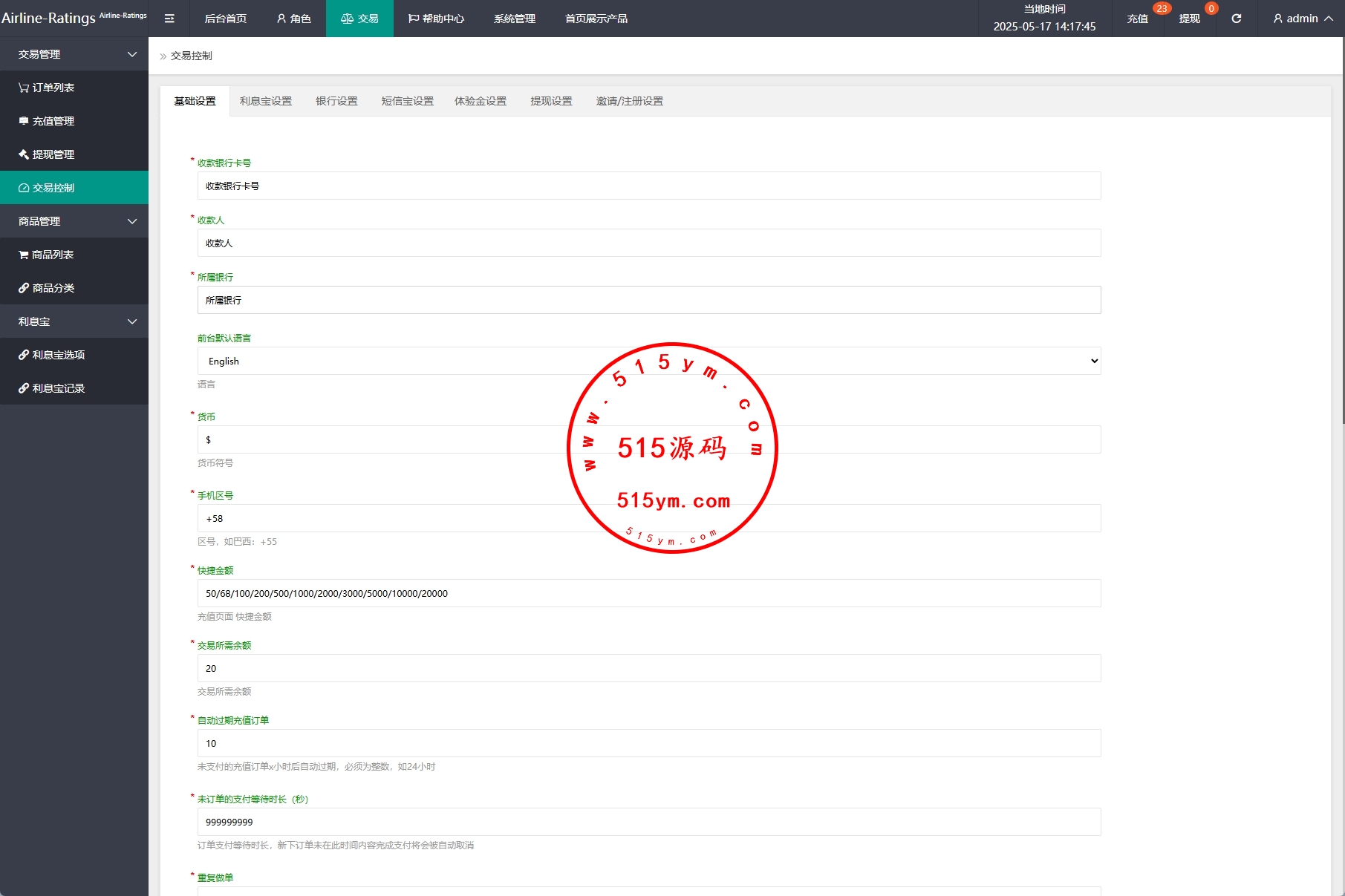Image resolution: width=1345 pixels, height=896 pixels.
Task: Go to 后台首页 in top navigation
Action: [x=226, y=19]
